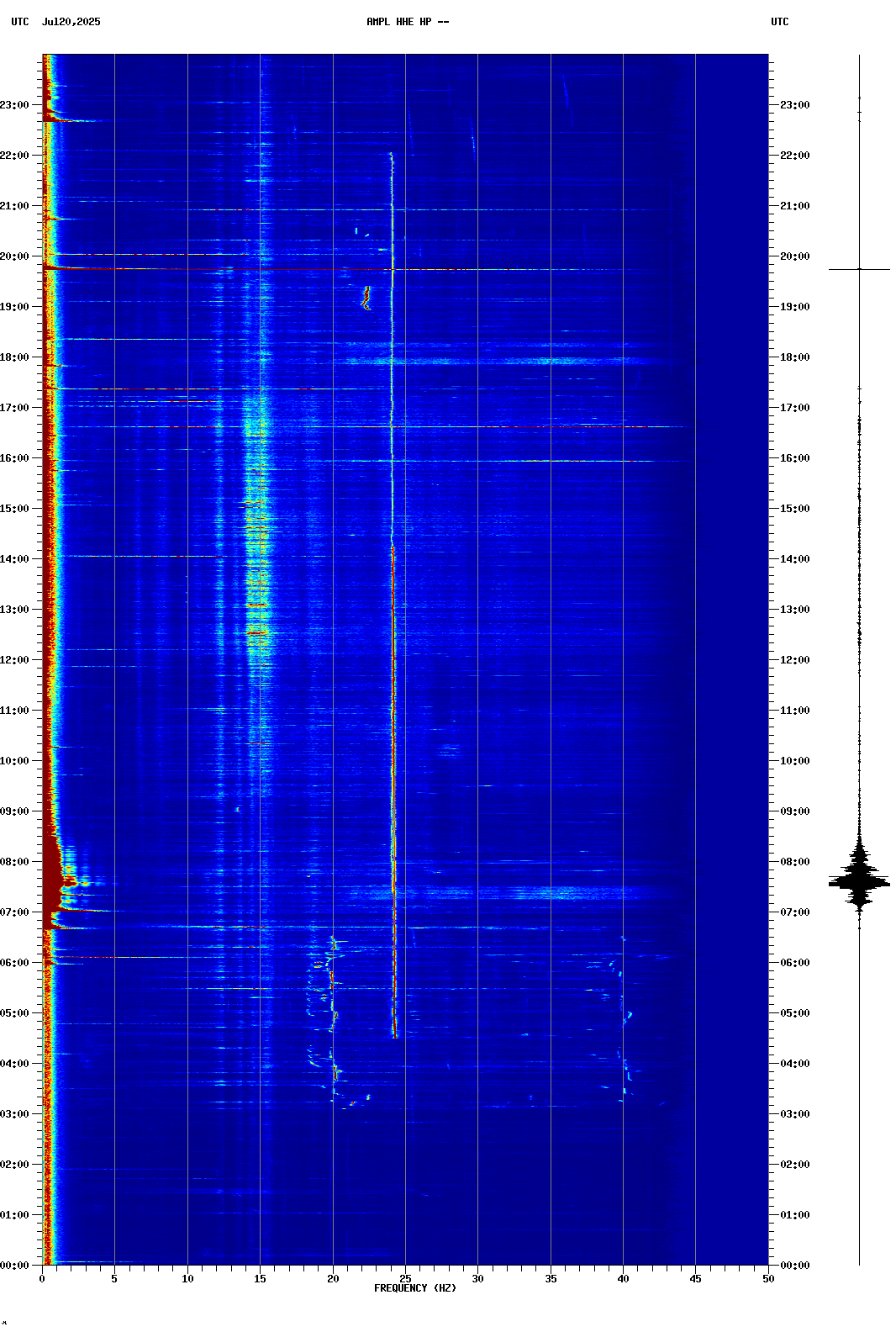Click 12:00 on the left time axis
This screenshot has height=1332, width=896.
click(14, 660)
